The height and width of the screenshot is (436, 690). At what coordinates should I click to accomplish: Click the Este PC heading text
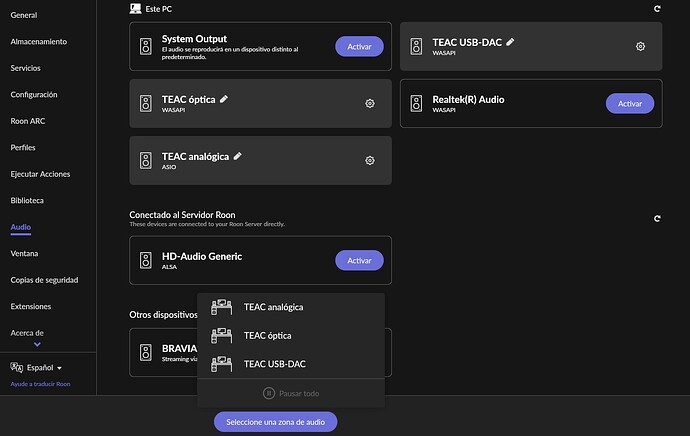coord(158,9)
